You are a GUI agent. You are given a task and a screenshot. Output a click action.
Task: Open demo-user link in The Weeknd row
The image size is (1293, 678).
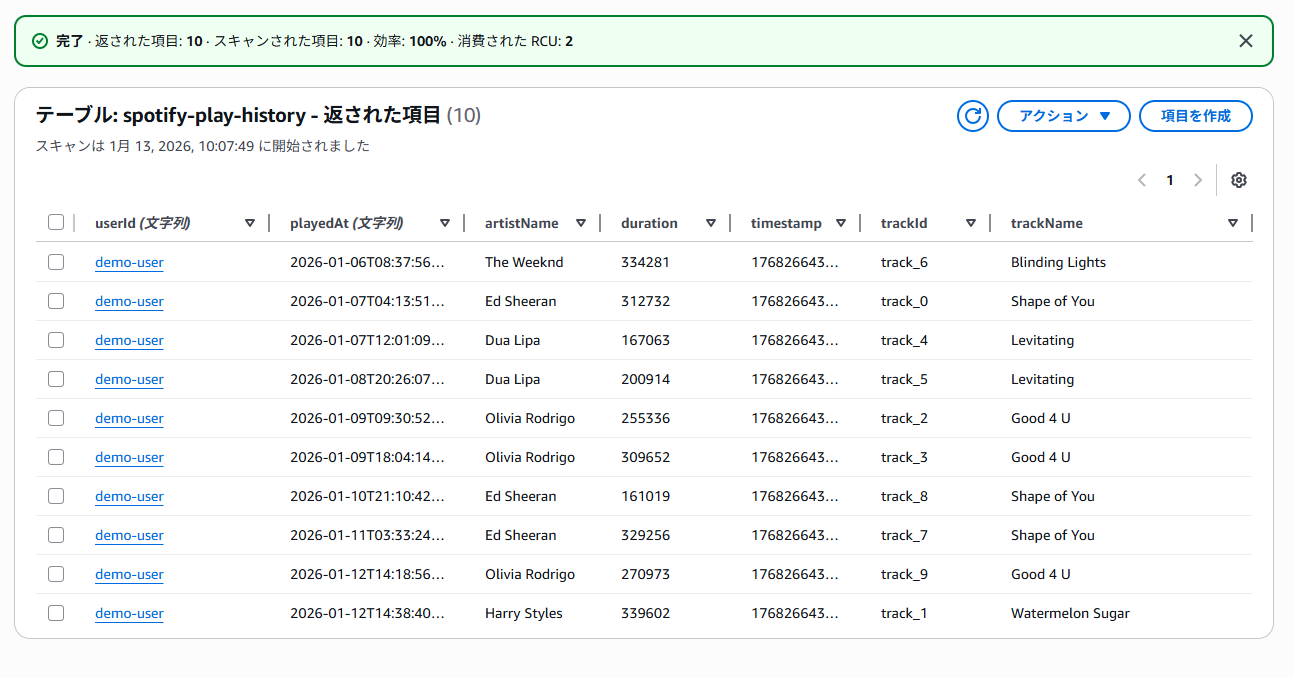(129, 263)
